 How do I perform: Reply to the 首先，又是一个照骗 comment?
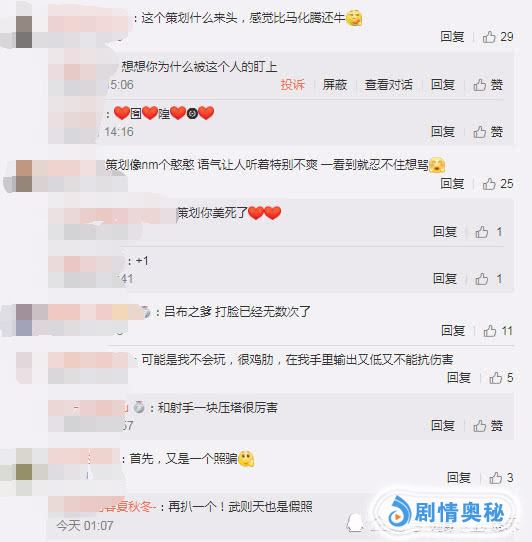pyautogui.click(x=459, y=478)
